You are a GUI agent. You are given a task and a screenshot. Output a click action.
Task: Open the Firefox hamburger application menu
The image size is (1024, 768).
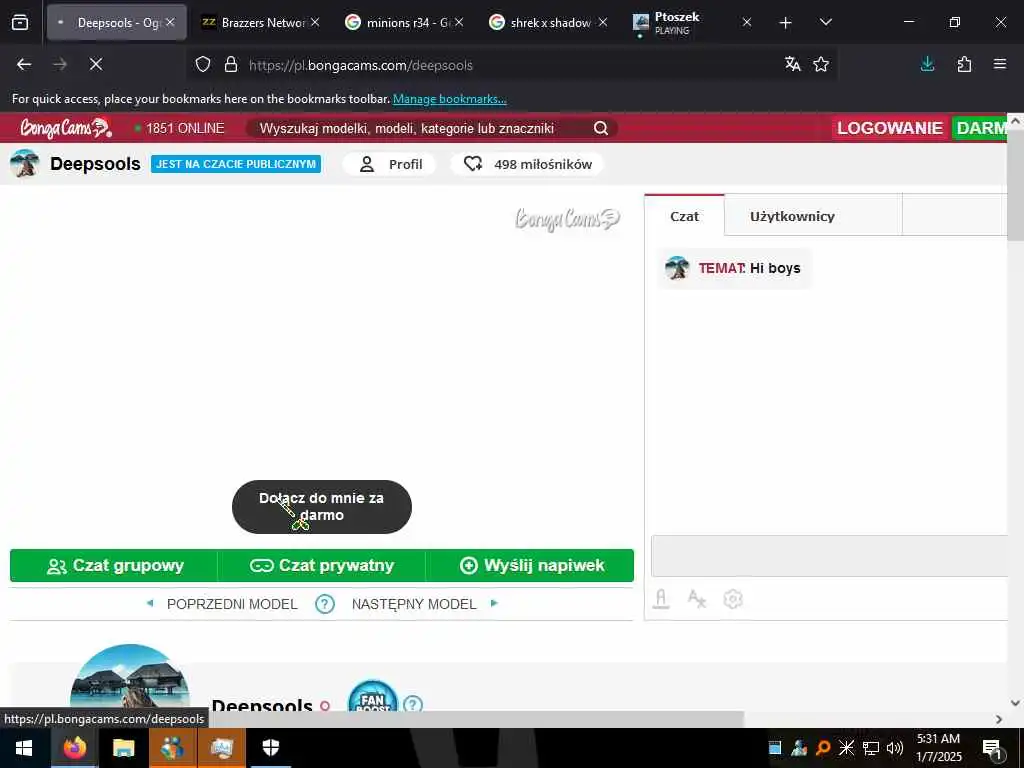coord(1000,64)
